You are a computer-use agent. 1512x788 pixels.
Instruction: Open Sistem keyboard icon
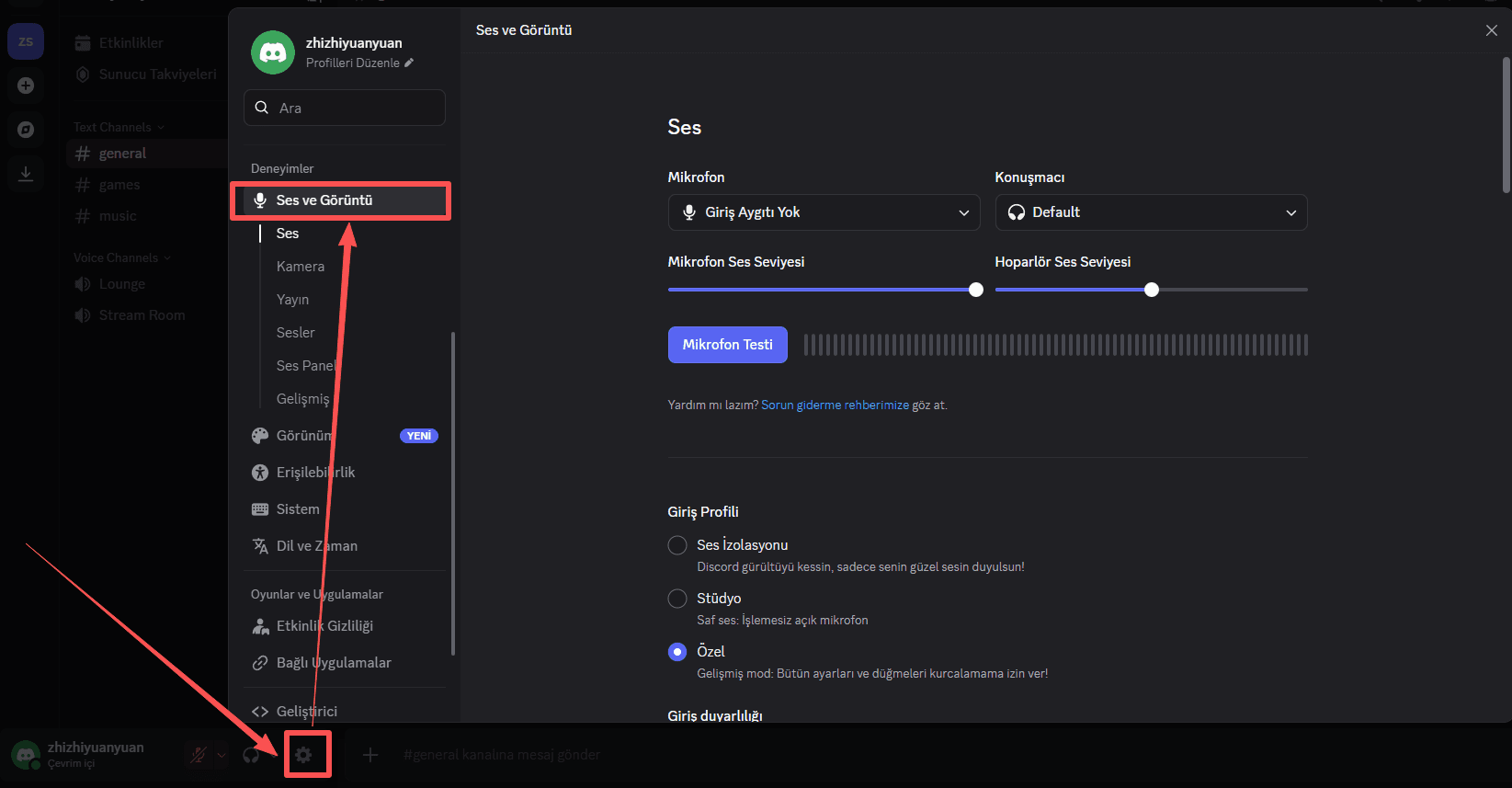pyautogui.click(x=260, y=509)
